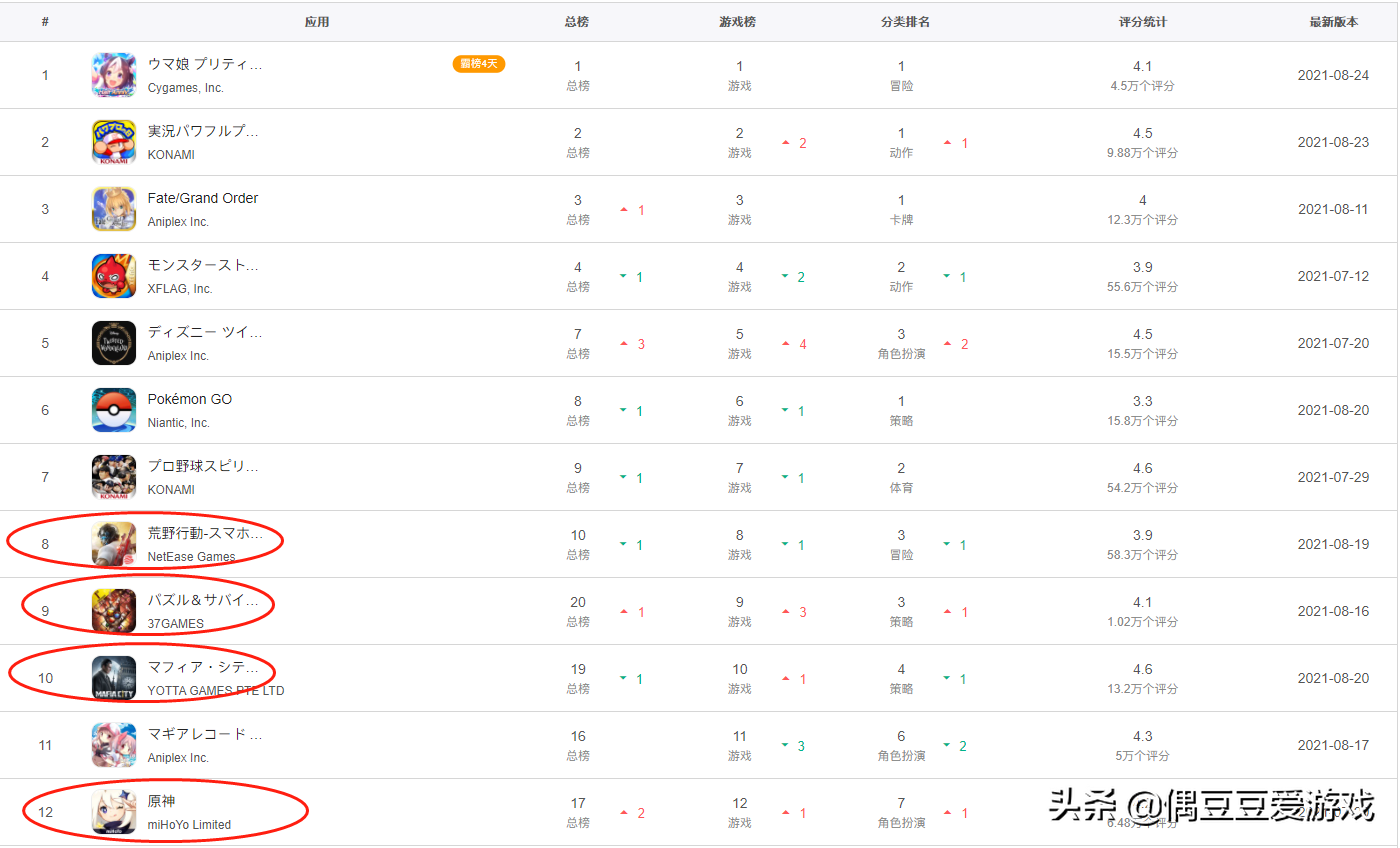The width and height of the screenshot is (1400, 848).
Task: Open the ディズニー ツイ title link
Action: point(205,332)
